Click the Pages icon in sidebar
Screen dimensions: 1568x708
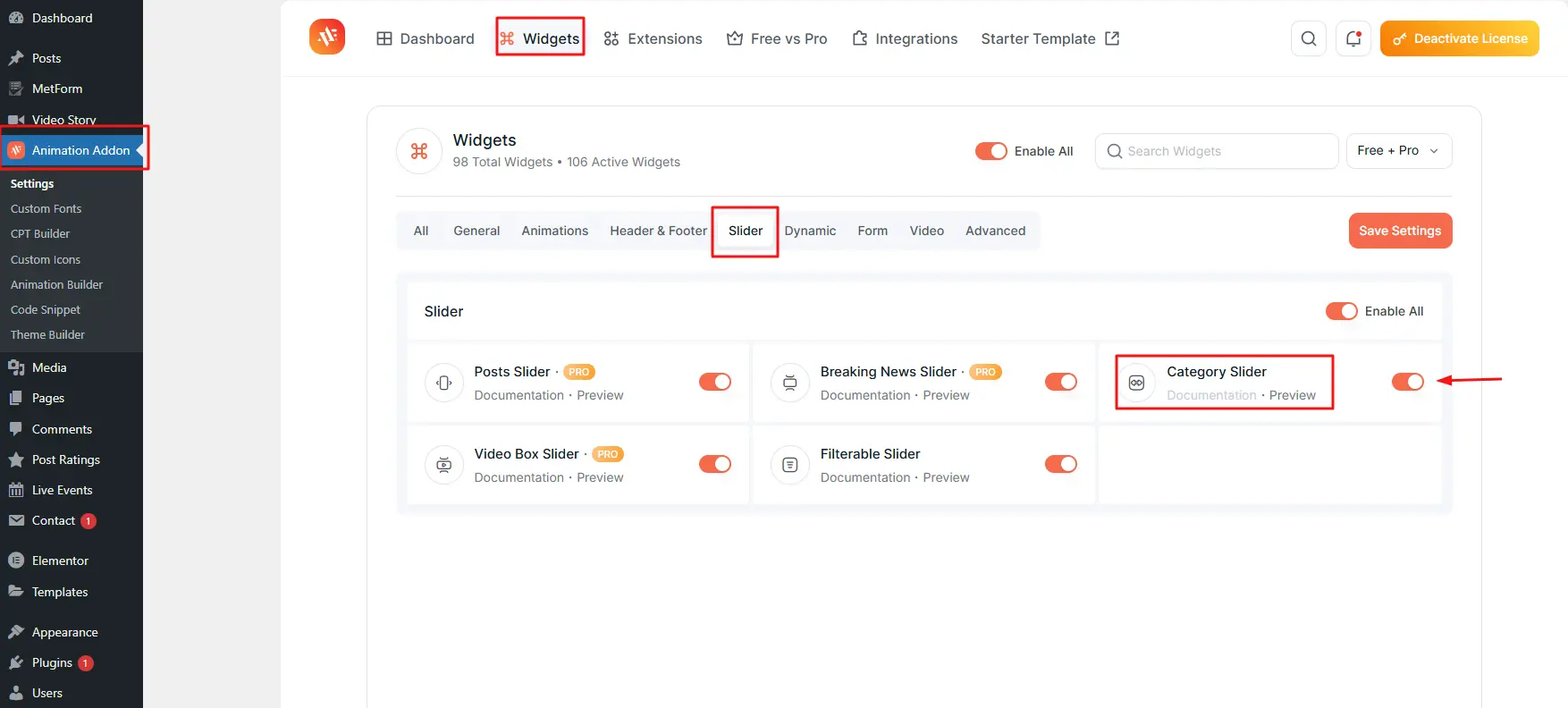[x=16, y=398]
